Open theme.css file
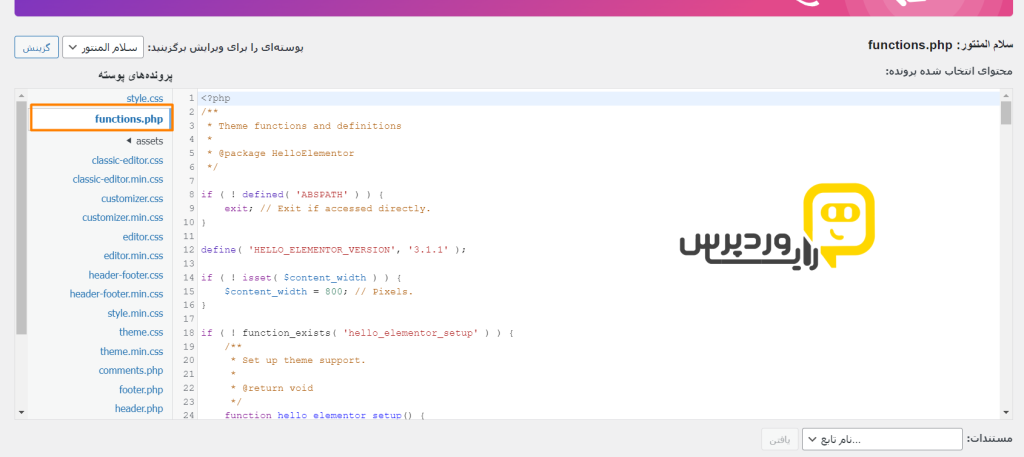Screen dimensions: 1024x457 tap(141, 332)
